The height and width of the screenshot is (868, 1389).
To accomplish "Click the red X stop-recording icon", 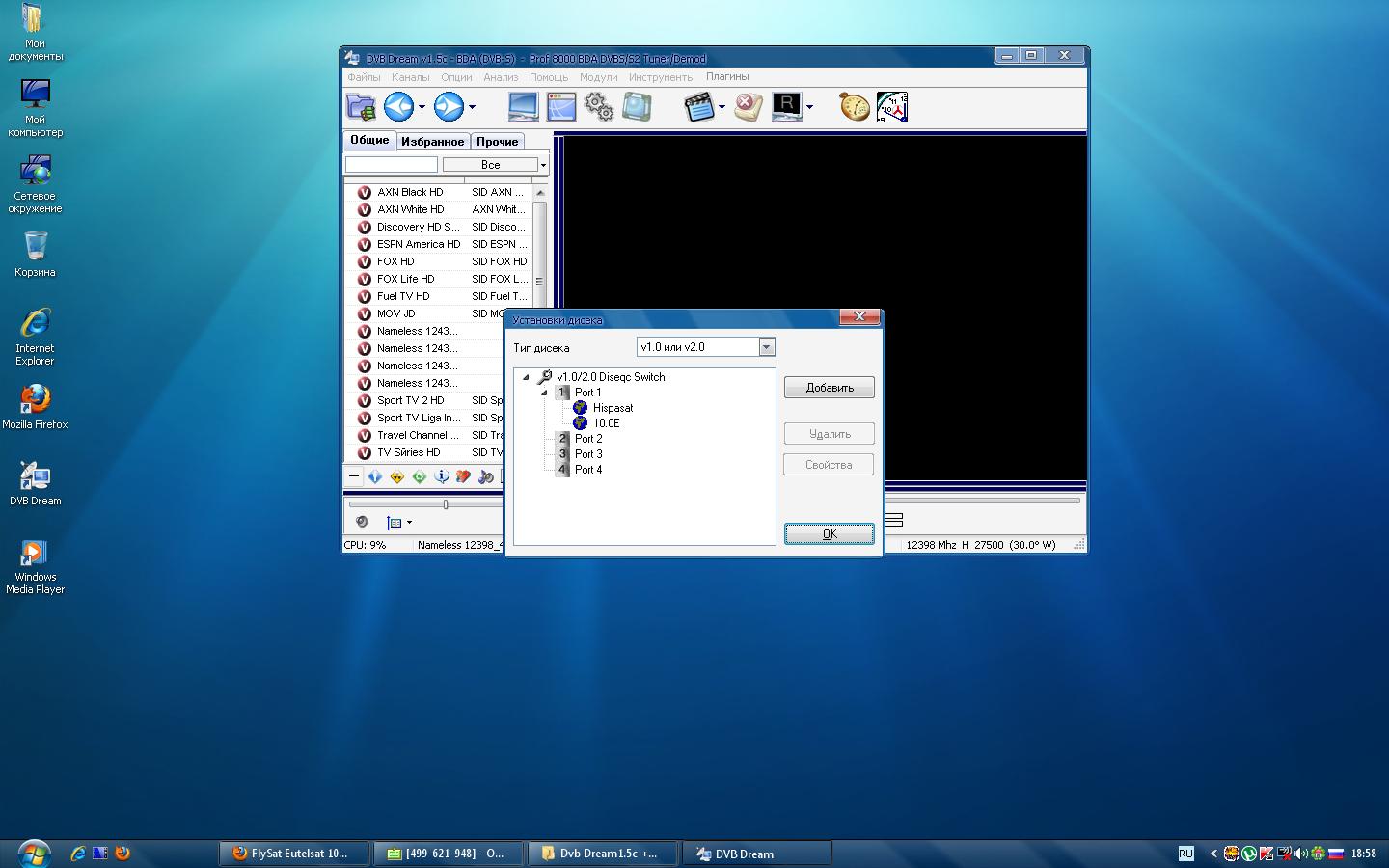I will coord(749,107).
